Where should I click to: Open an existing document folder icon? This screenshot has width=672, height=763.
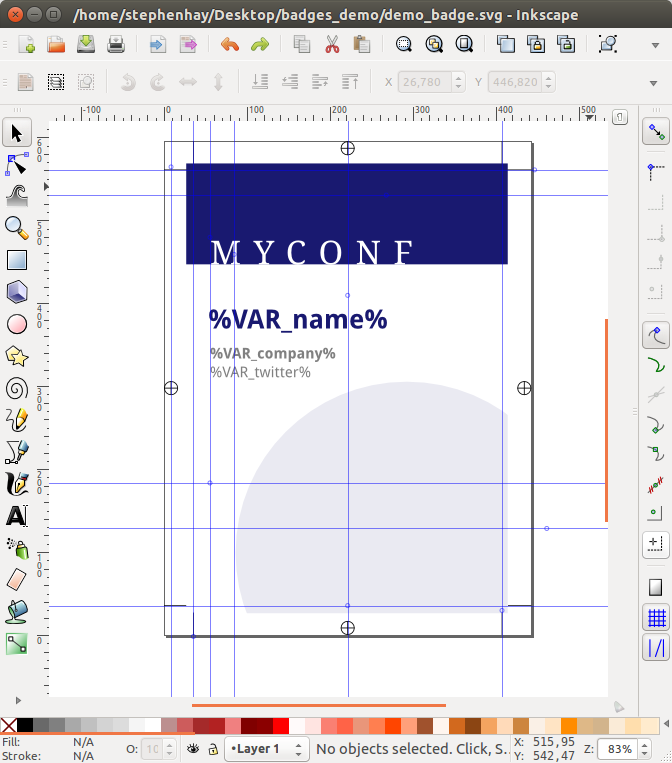tap(56, 44)
